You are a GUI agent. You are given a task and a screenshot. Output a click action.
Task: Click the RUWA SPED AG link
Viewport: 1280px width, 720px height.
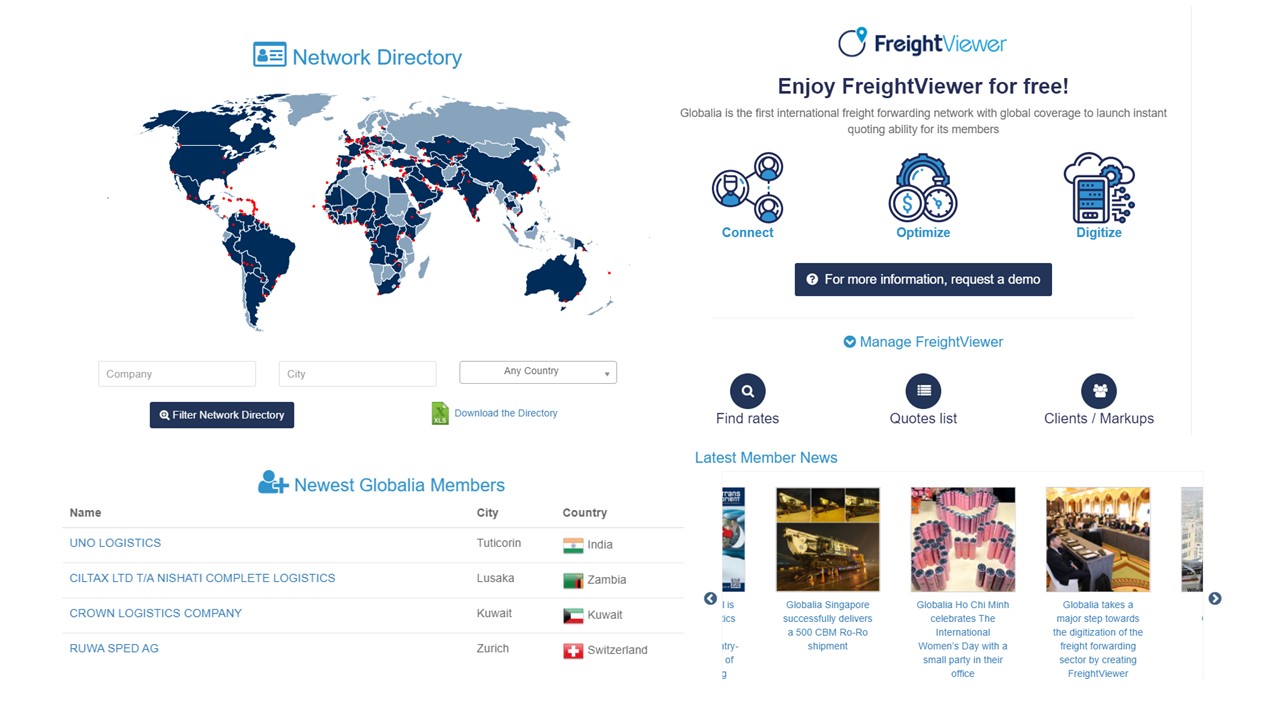112,647
